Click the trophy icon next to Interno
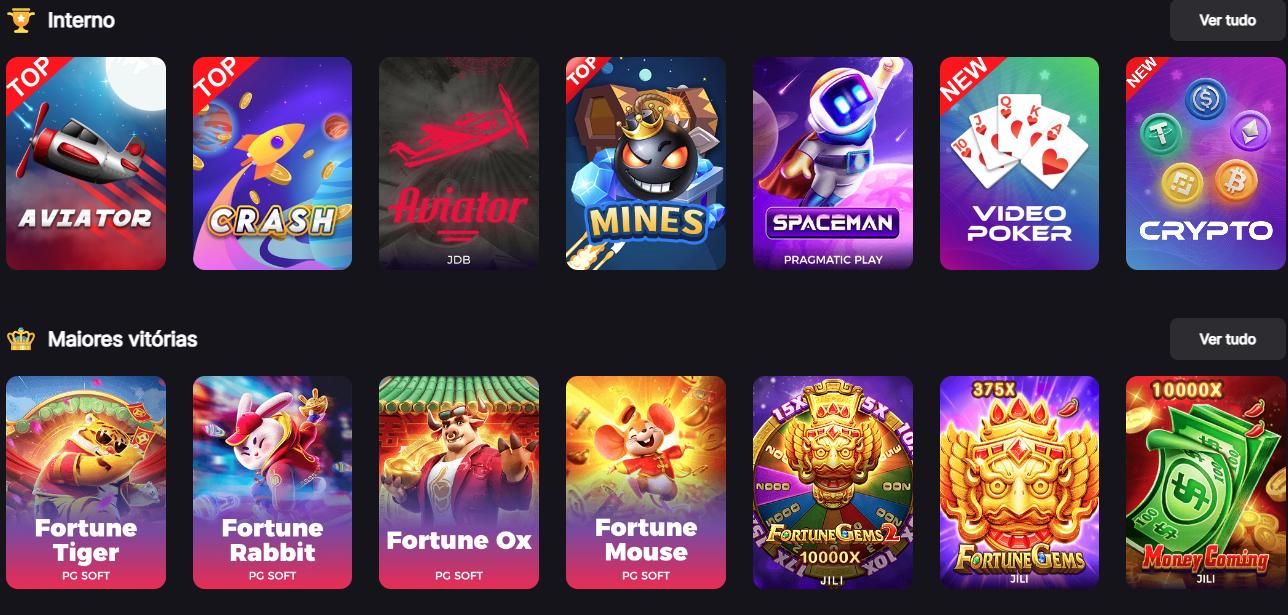Image resolution: width=1288 pixels, height=615 pixels. pos(21,20)
